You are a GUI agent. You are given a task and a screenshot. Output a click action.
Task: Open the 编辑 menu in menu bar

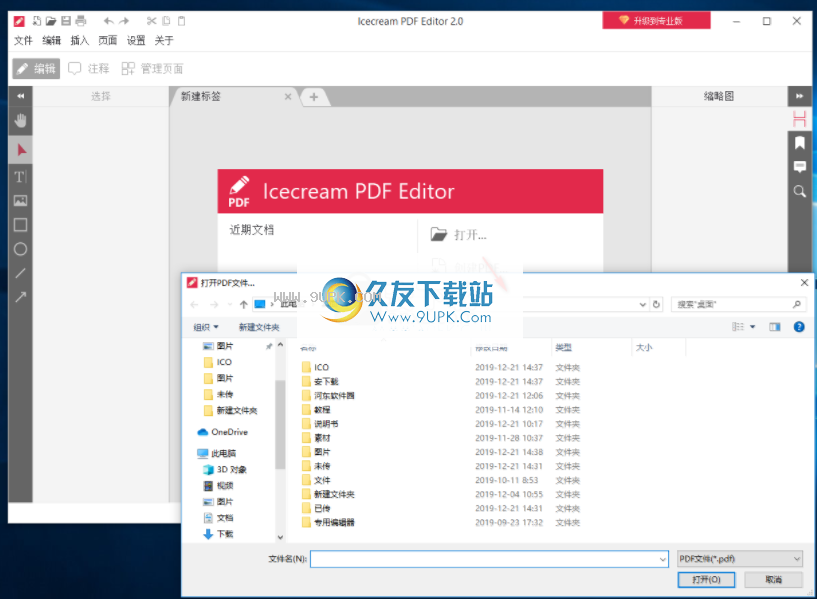[x=51, y=40]
